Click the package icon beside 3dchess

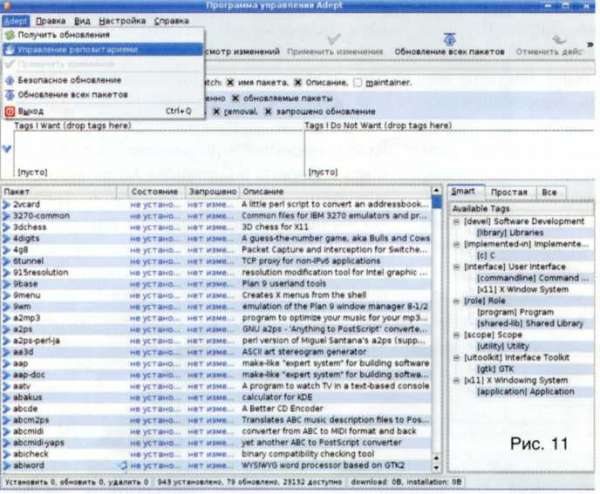[7, 225]
